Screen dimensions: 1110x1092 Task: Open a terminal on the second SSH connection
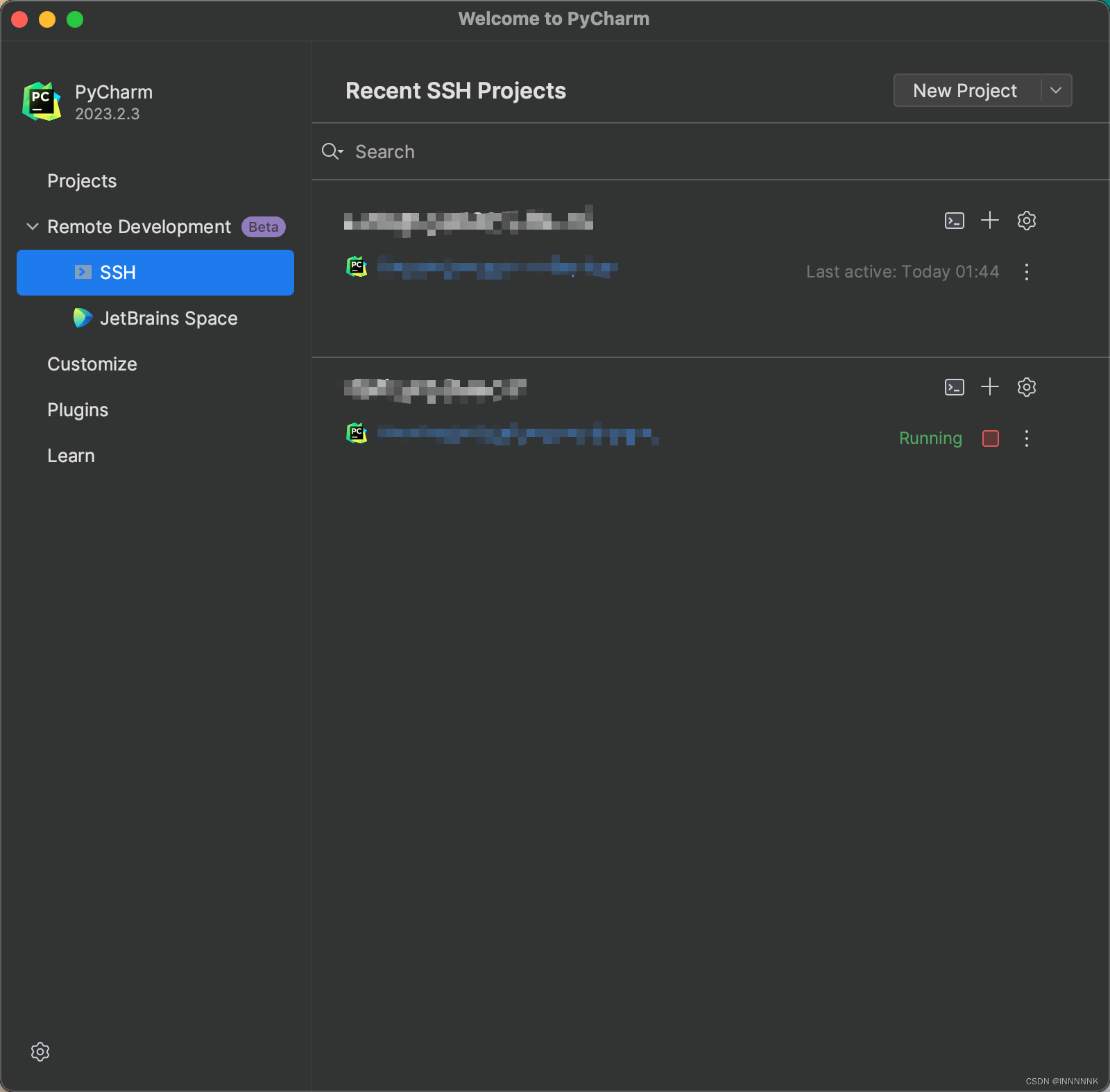[x=954, y=387]
